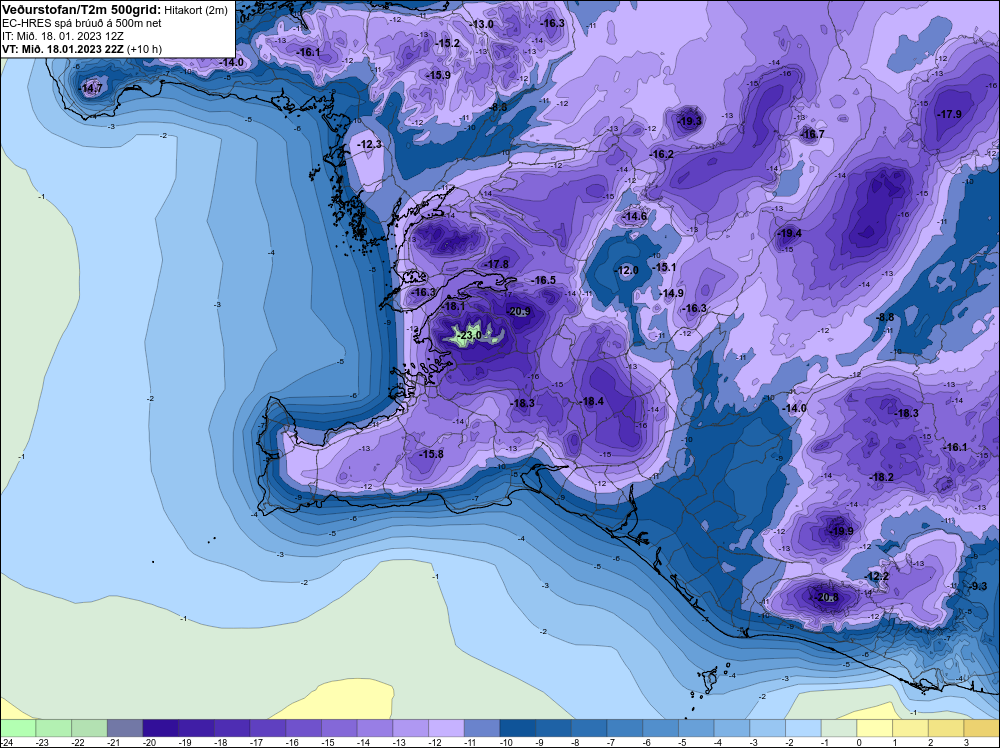Screen dimensions: 1000x748
Task: Click the -16.5 temperature label
Action: point(544,280)
